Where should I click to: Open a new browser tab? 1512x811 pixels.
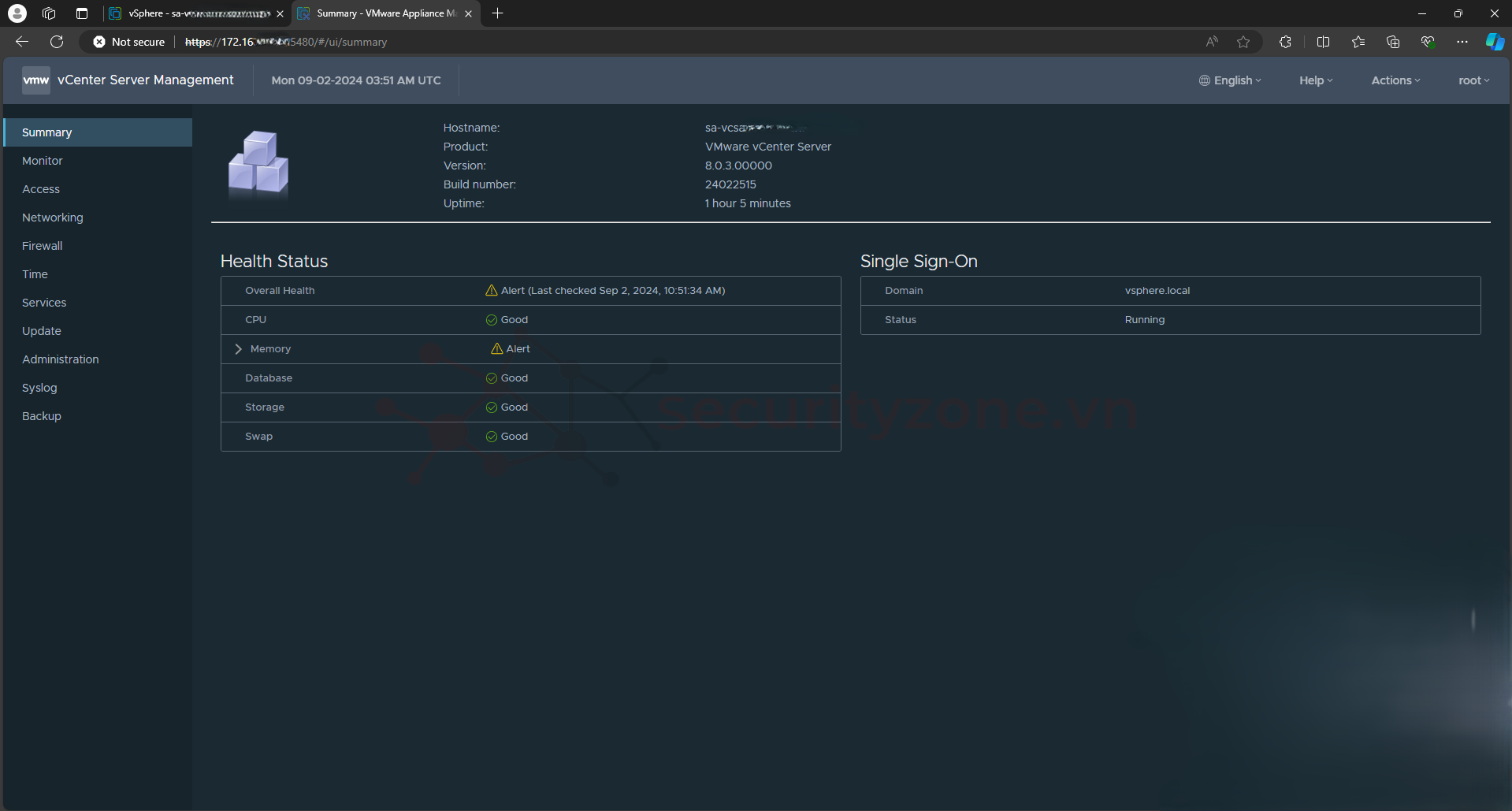pos(497,13)
